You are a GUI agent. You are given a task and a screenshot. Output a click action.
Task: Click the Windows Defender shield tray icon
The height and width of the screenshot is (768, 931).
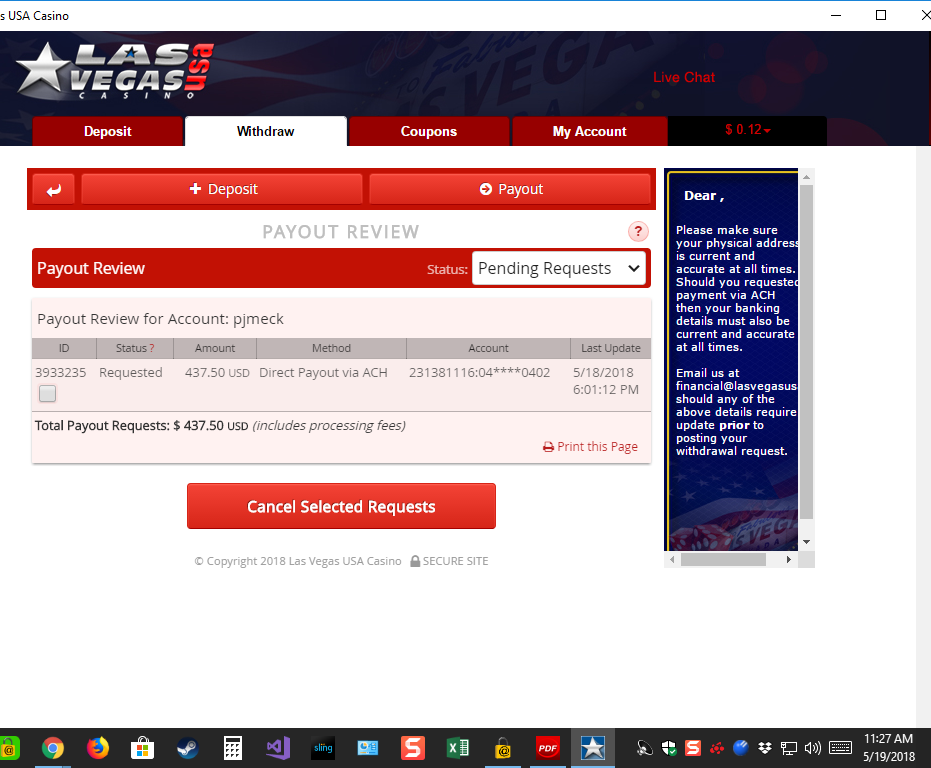coord(669,748)
